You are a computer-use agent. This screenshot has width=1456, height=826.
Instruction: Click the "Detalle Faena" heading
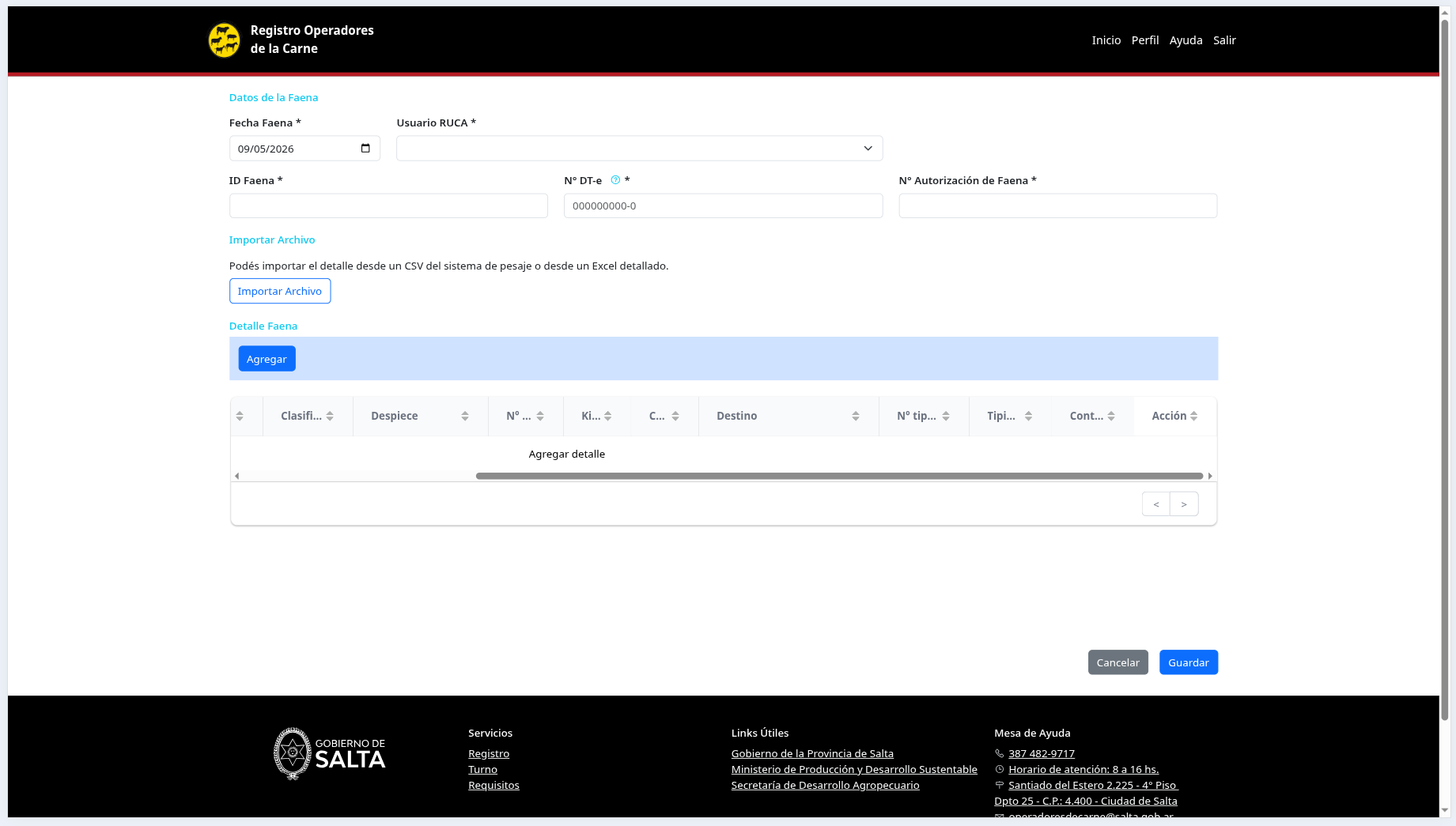click(x=263, y=326)
